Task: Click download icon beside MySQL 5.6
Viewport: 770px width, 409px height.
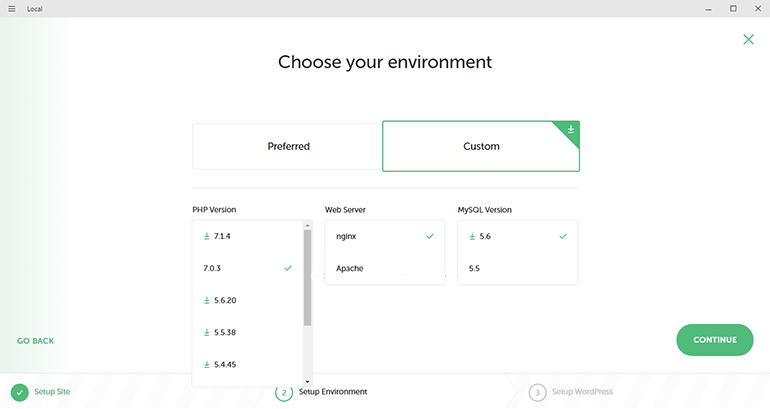Action: (x=472, y=236)
